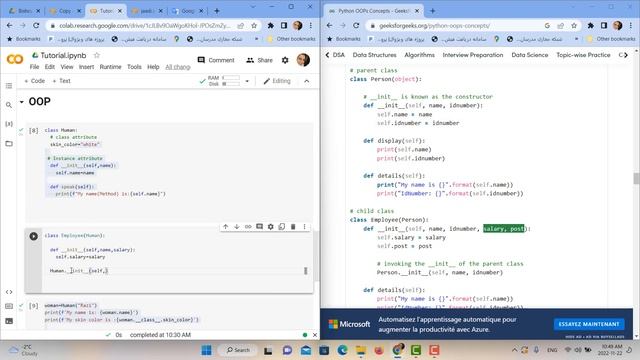Copy link to the selected cell
The height and width of the screenshot is (360, 640).
(x=248, y=227)
